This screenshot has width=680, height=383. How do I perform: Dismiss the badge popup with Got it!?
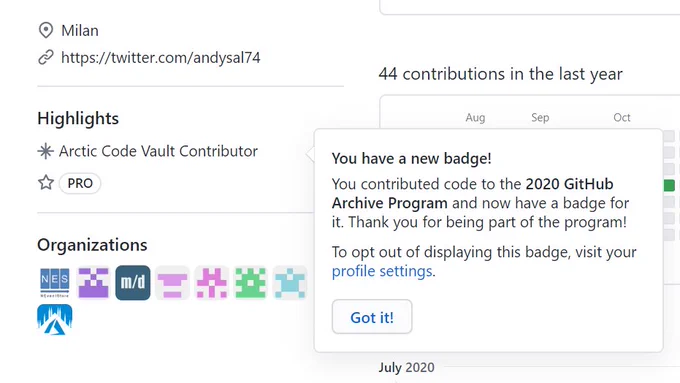point(372,317)
